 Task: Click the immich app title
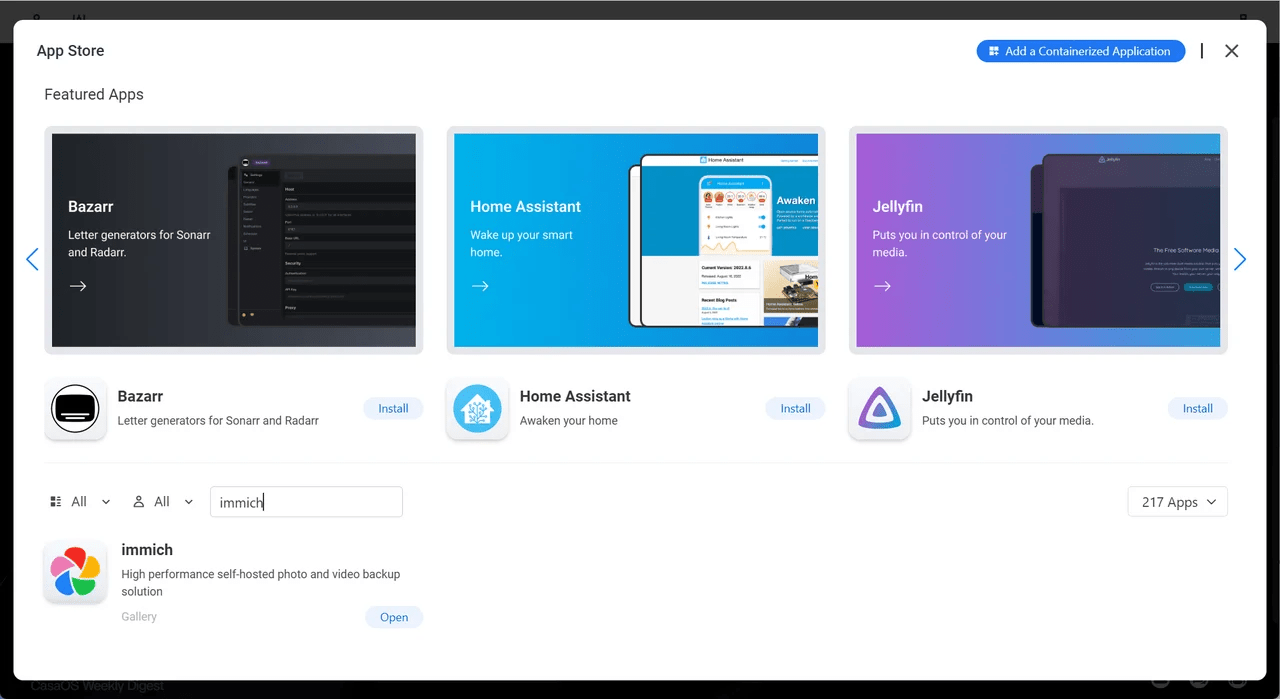147,550
